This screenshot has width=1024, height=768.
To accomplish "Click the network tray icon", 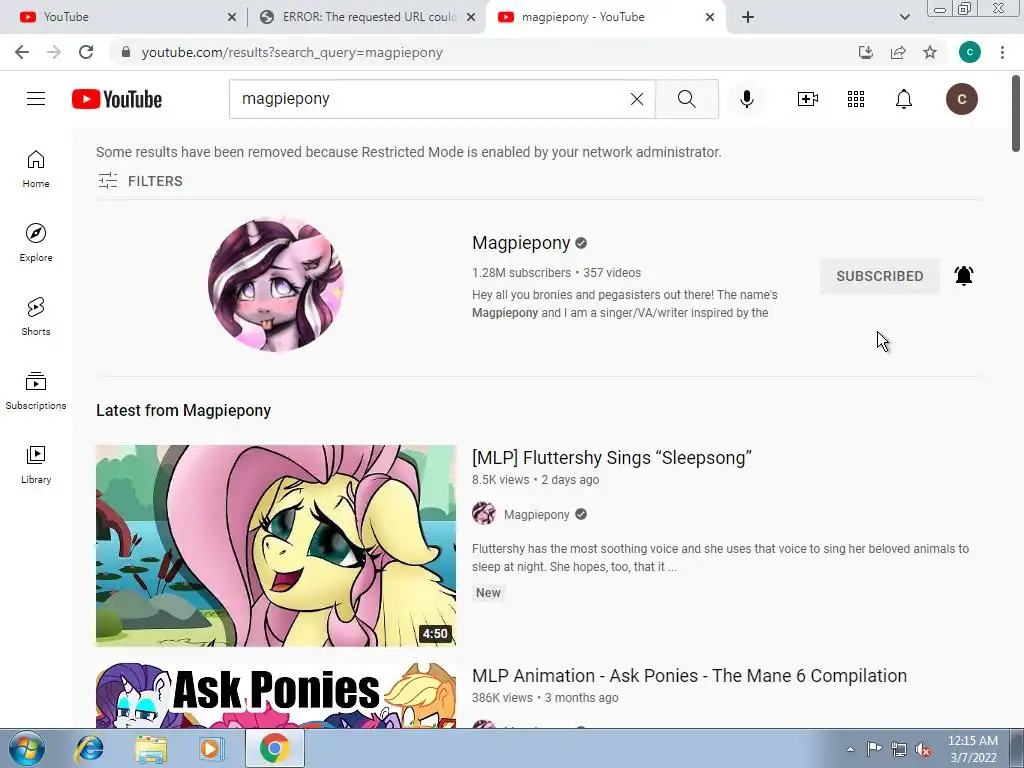I will click(x=899, y=749).
